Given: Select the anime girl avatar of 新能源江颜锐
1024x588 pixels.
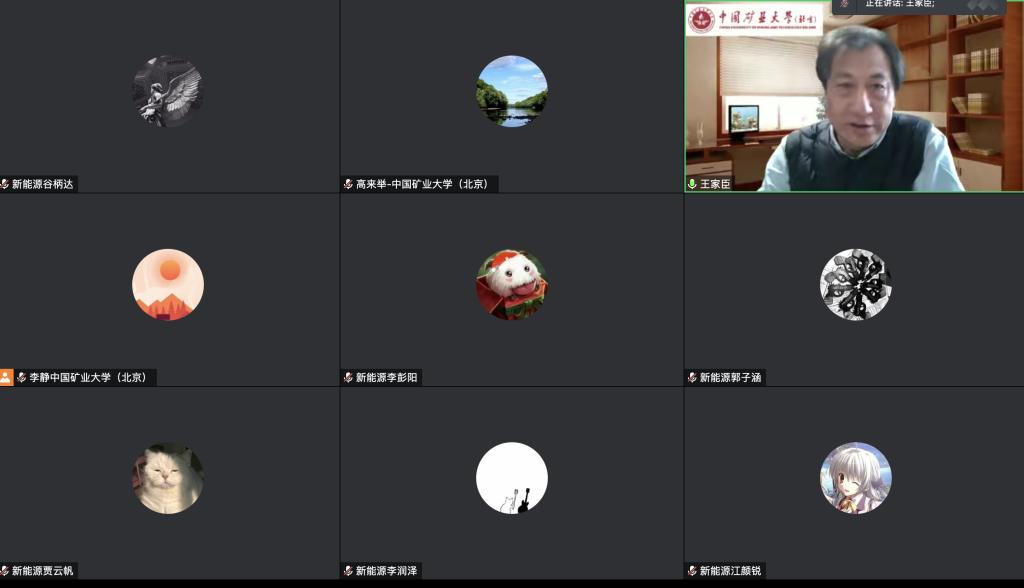Looking at the screenshot, I should [855, 478].
